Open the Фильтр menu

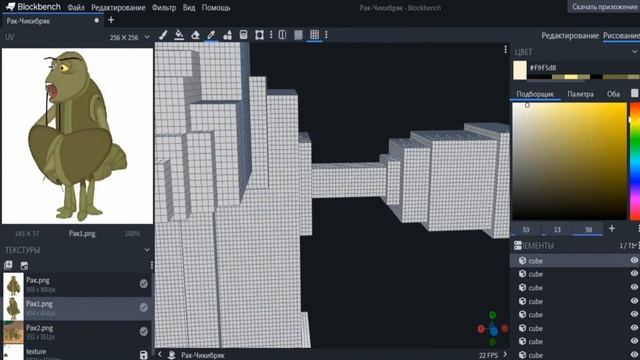point(164,7)
